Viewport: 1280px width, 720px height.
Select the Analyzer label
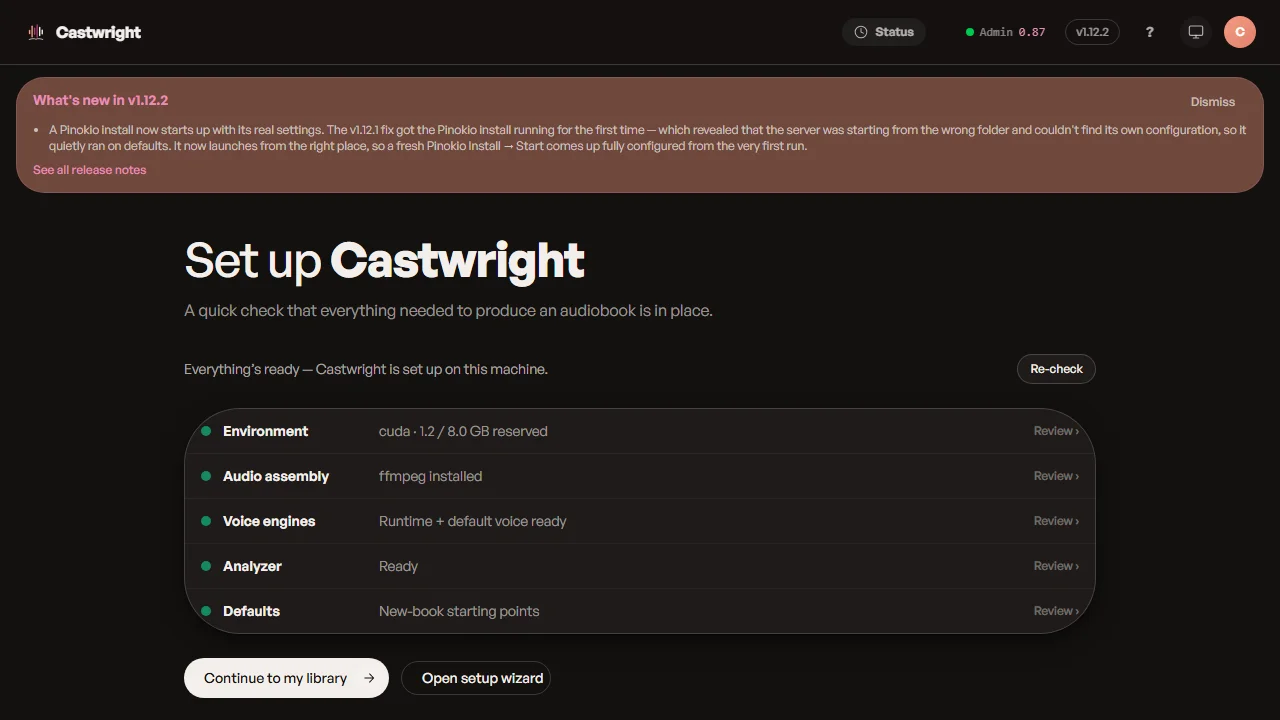click(252, 566)
